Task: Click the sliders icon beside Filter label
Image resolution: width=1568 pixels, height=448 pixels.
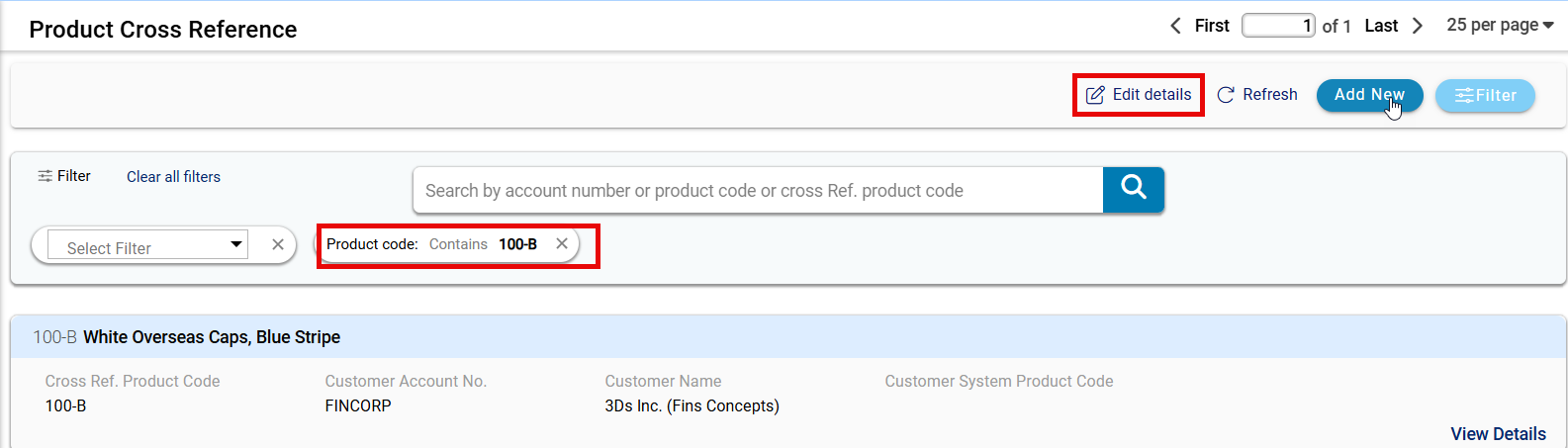Action: pyautogui.click(x=46, y=176)
